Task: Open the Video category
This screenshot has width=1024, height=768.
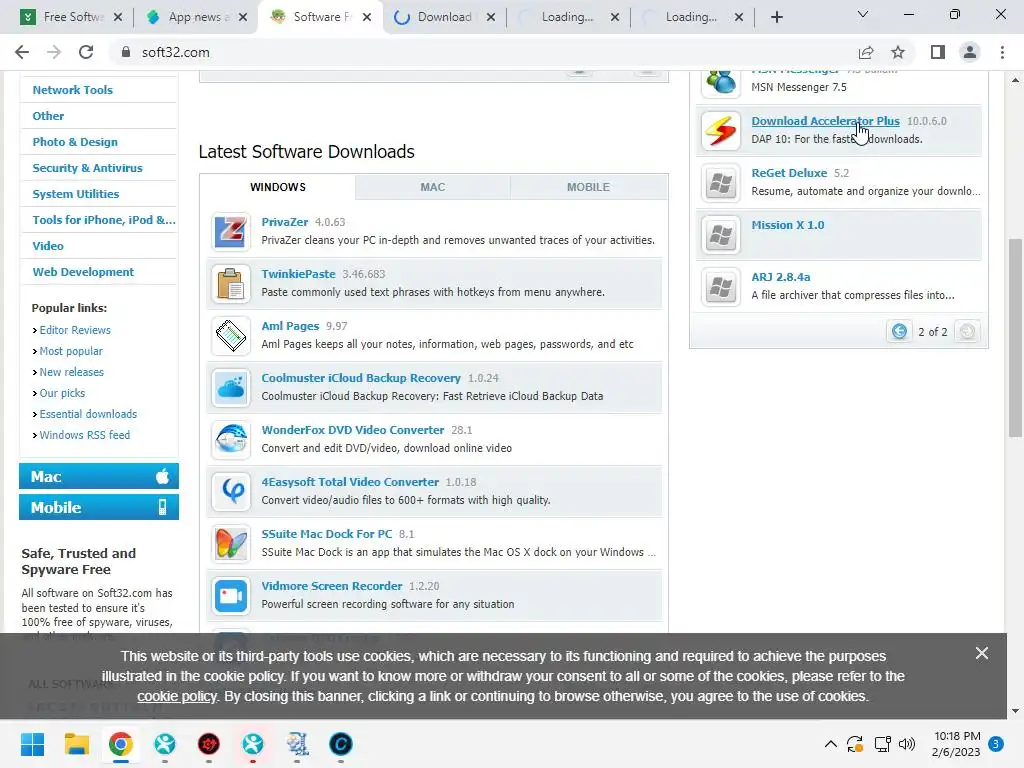Action: (48, 246)
